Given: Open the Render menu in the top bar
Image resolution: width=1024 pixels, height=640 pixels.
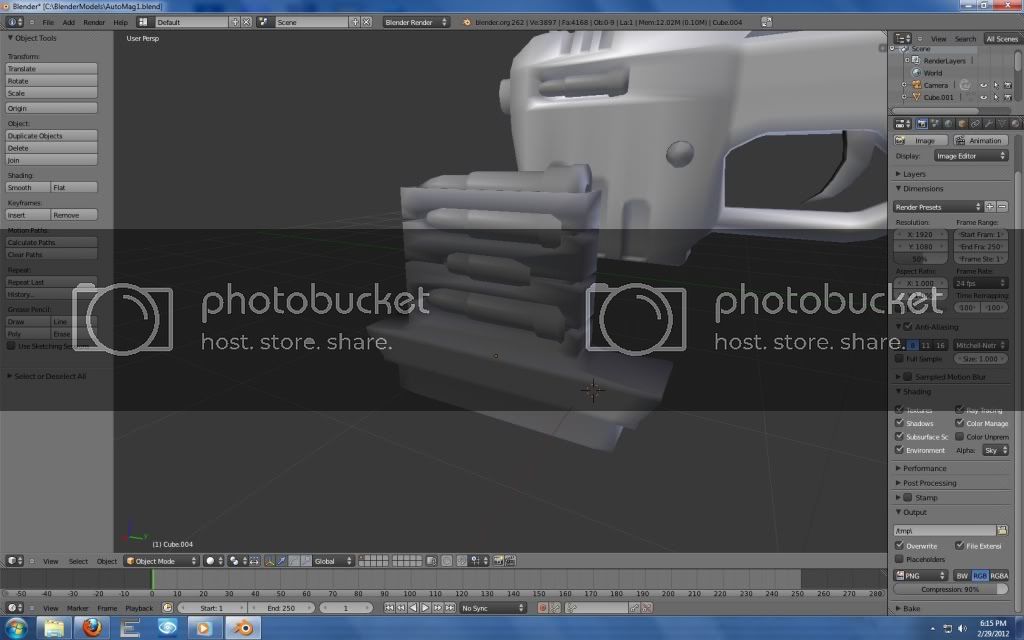Looking at the screenshot, I should pos(94,22).
